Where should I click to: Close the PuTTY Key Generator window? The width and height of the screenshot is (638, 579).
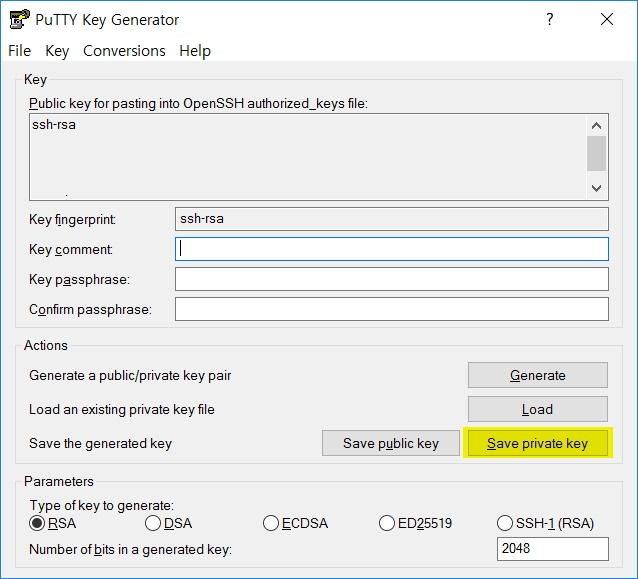pos(607,19)
